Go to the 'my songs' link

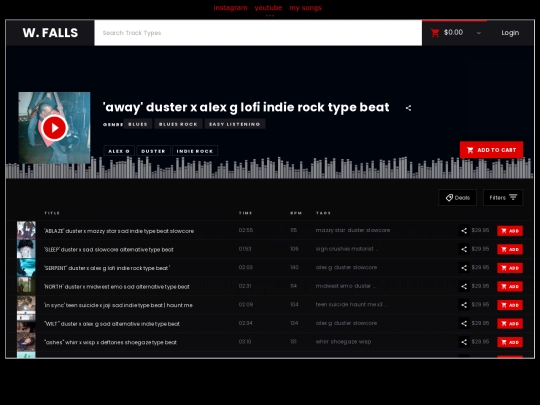click(x=305, y=8)
